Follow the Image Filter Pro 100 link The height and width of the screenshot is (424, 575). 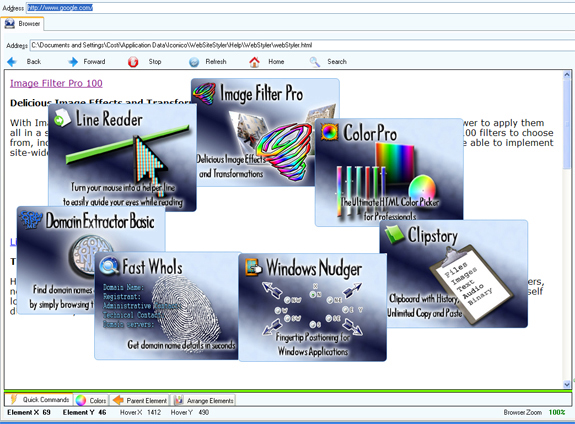coord(56,83)
